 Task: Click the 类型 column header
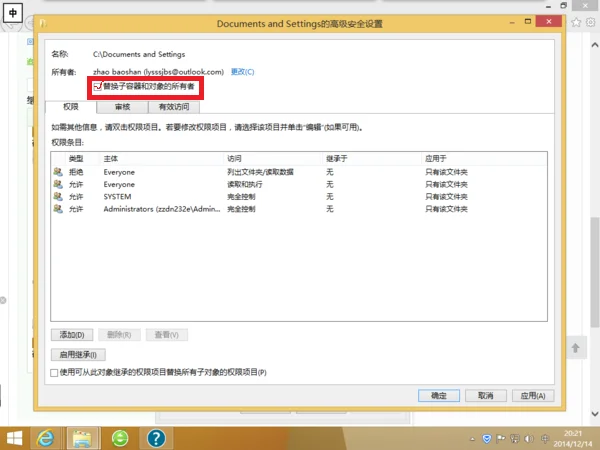pyautogui.click(x=76, y=158)
